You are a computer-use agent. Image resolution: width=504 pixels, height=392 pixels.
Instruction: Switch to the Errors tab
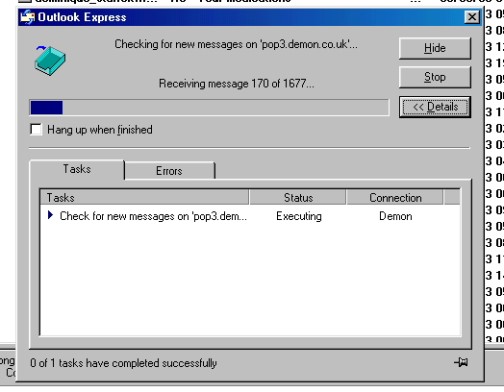tap(169, 171)
